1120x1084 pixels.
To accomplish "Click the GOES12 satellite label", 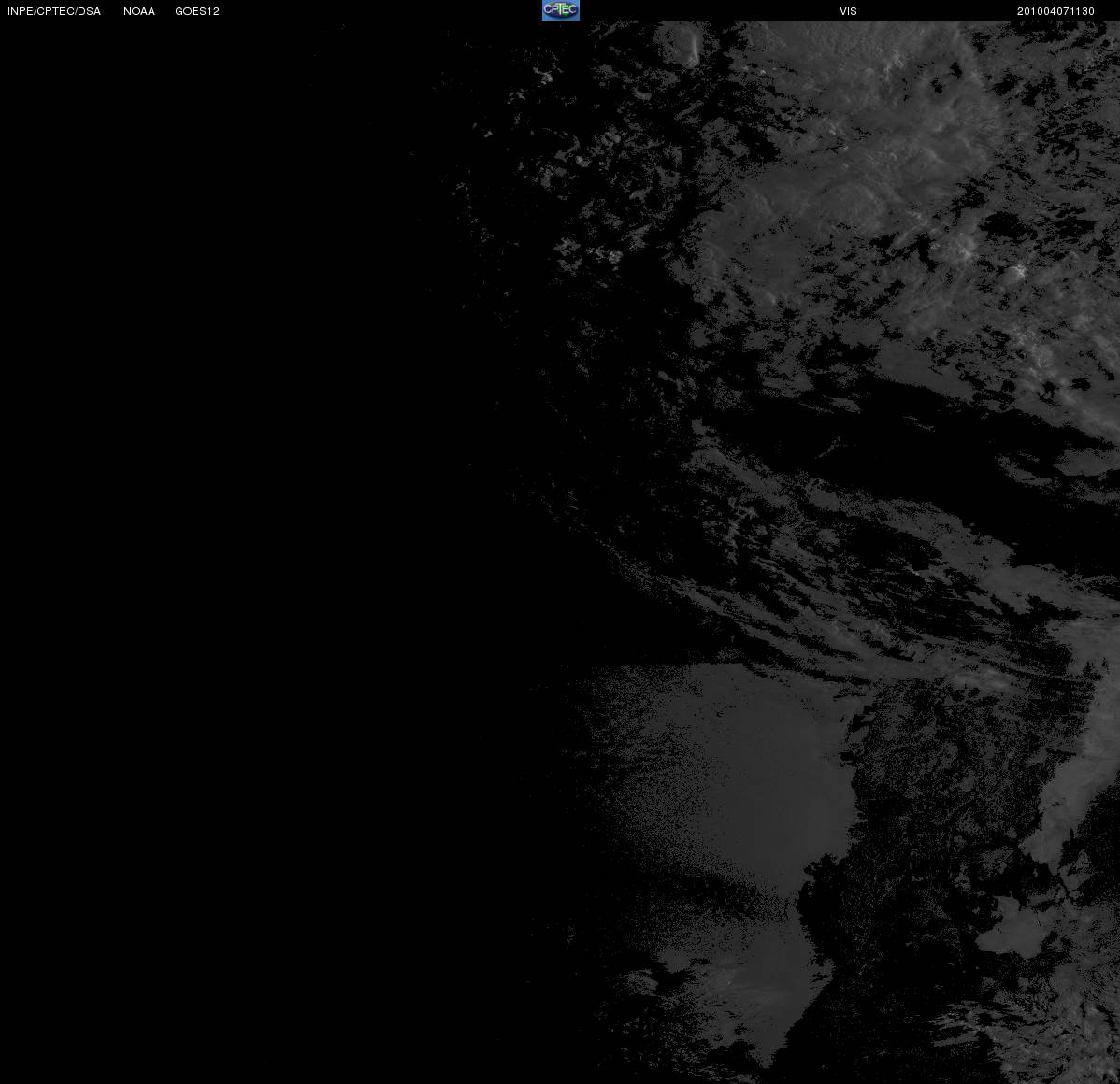I will [x=197, y=11].
